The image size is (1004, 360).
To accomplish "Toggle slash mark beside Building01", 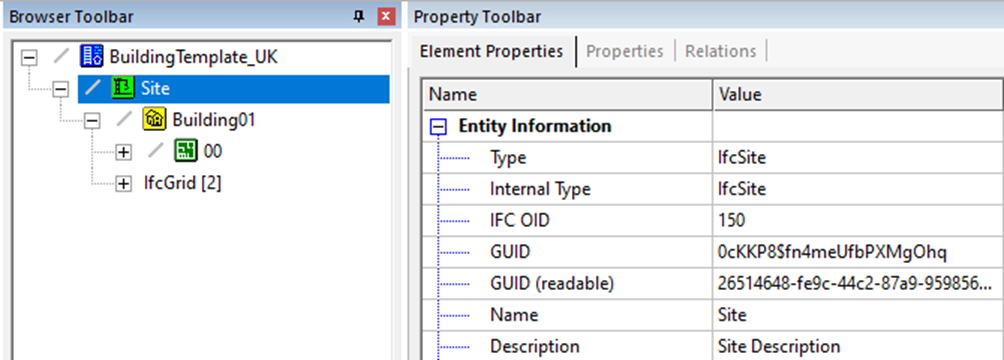I will 124,120.
